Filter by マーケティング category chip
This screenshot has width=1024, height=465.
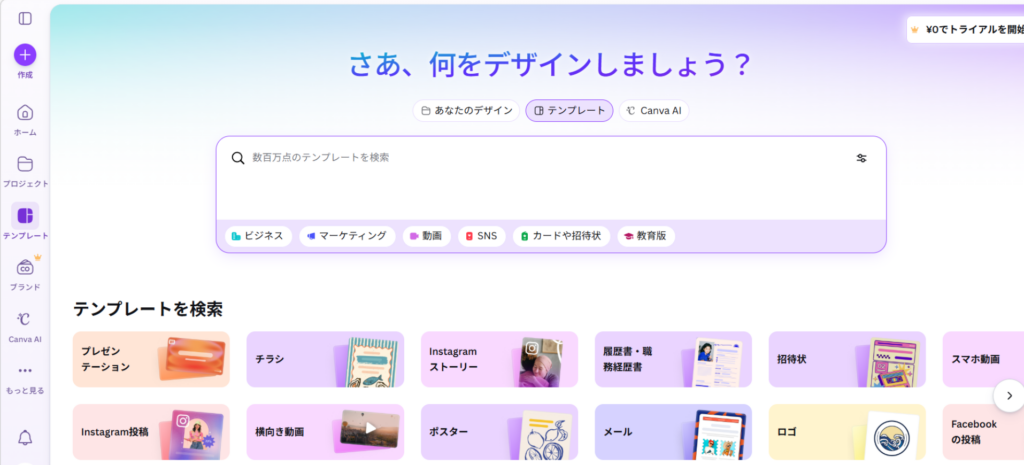pos(347,236)
